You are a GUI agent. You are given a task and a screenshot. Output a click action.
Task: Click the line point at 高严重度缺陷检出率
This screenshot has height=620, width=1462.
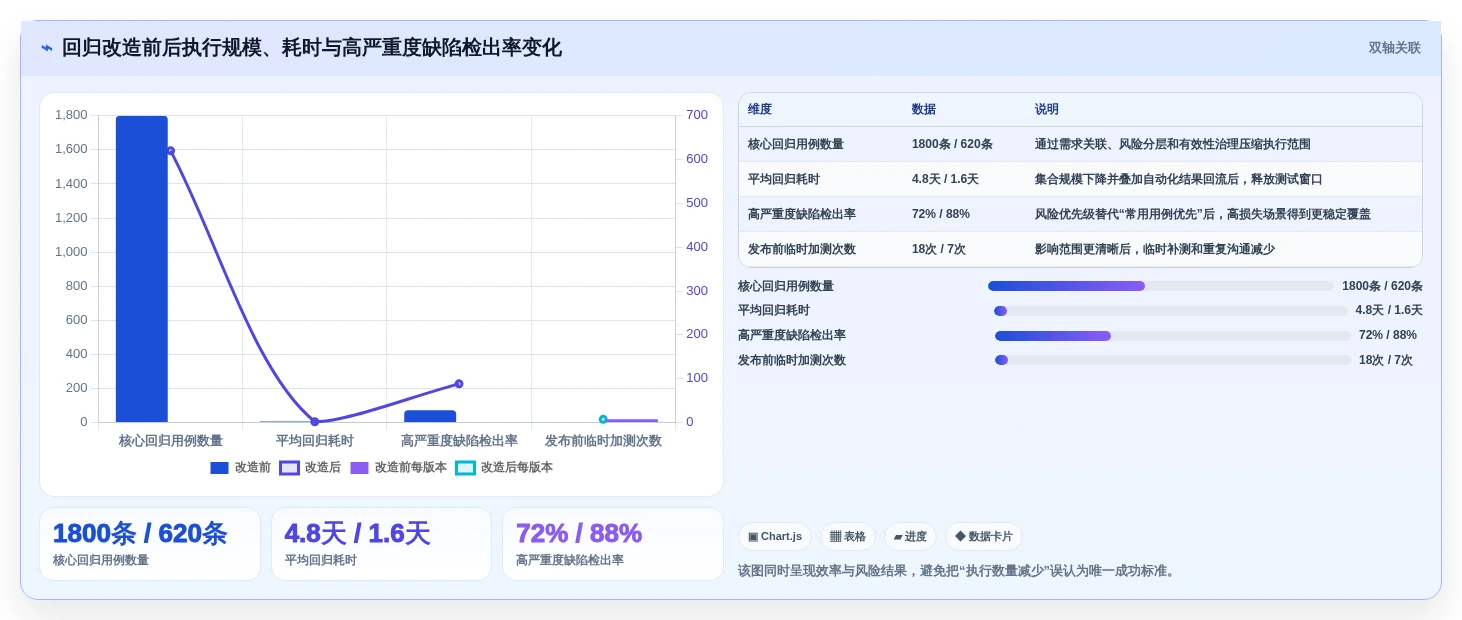pyautogui.click(x=459, y=384)
